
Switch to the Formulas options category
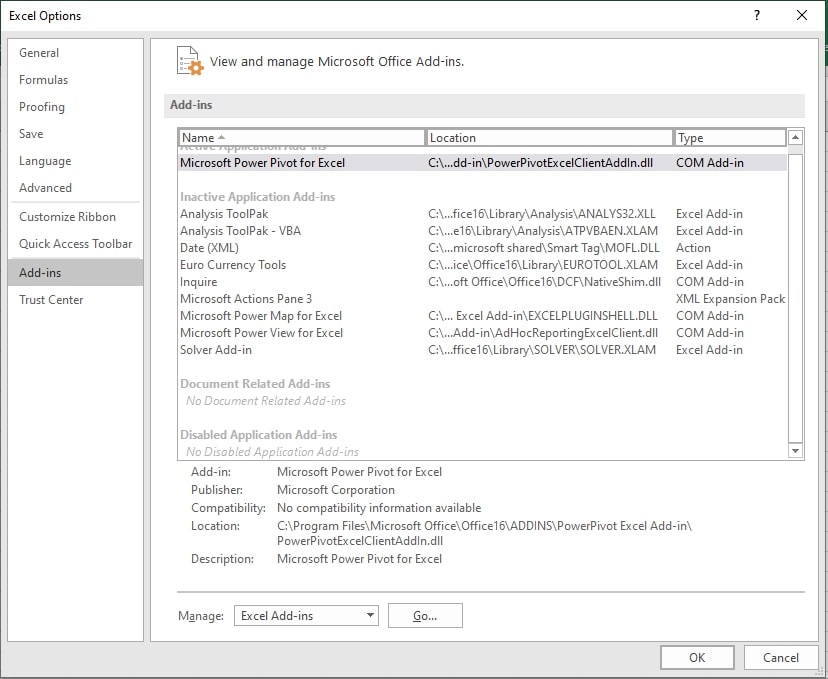tap(44, 80)
